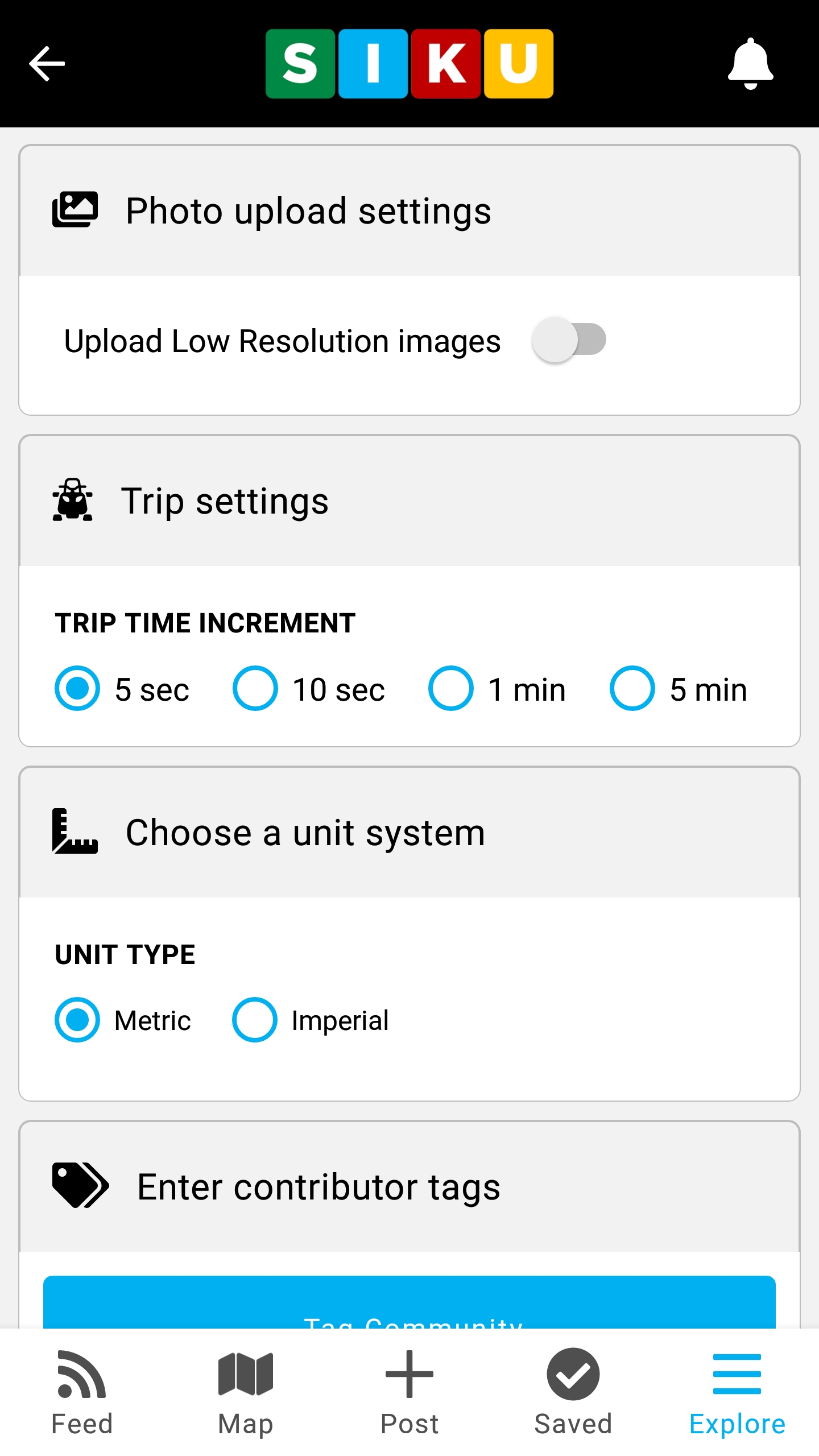The image size is (819, 1456).
Task: Switch unit type to Imperial
Action: [x=255, y=1020]
